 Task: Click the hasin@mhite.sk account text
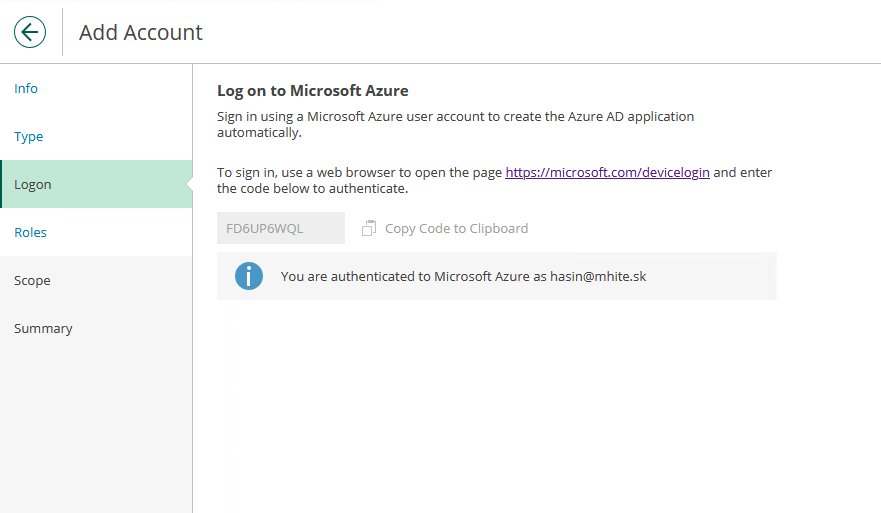pos(598,276)
